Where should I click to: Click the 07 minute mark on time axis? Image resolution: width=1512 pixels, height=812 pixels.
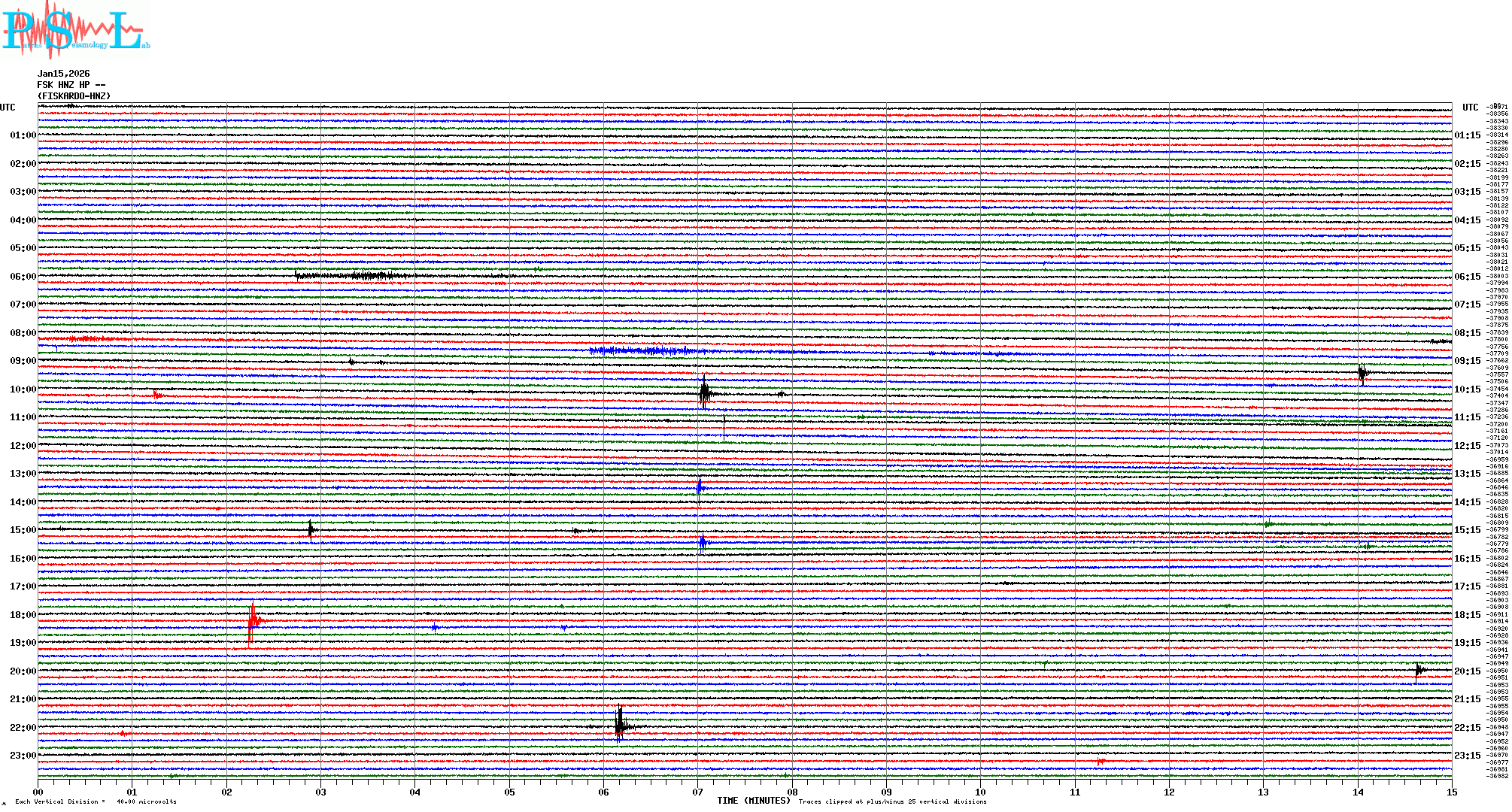(698, 792)
